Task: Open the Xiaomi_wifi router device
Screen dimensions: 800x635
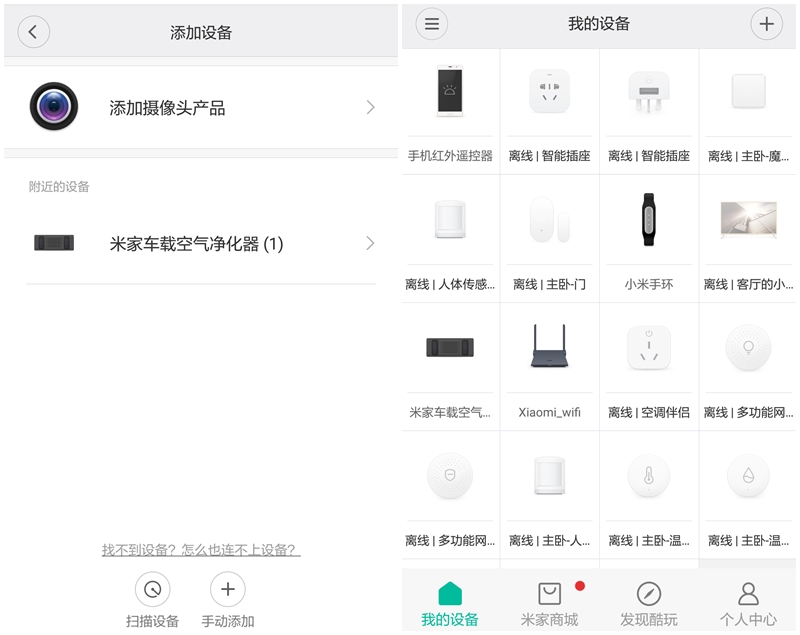Action: point(549,366)
